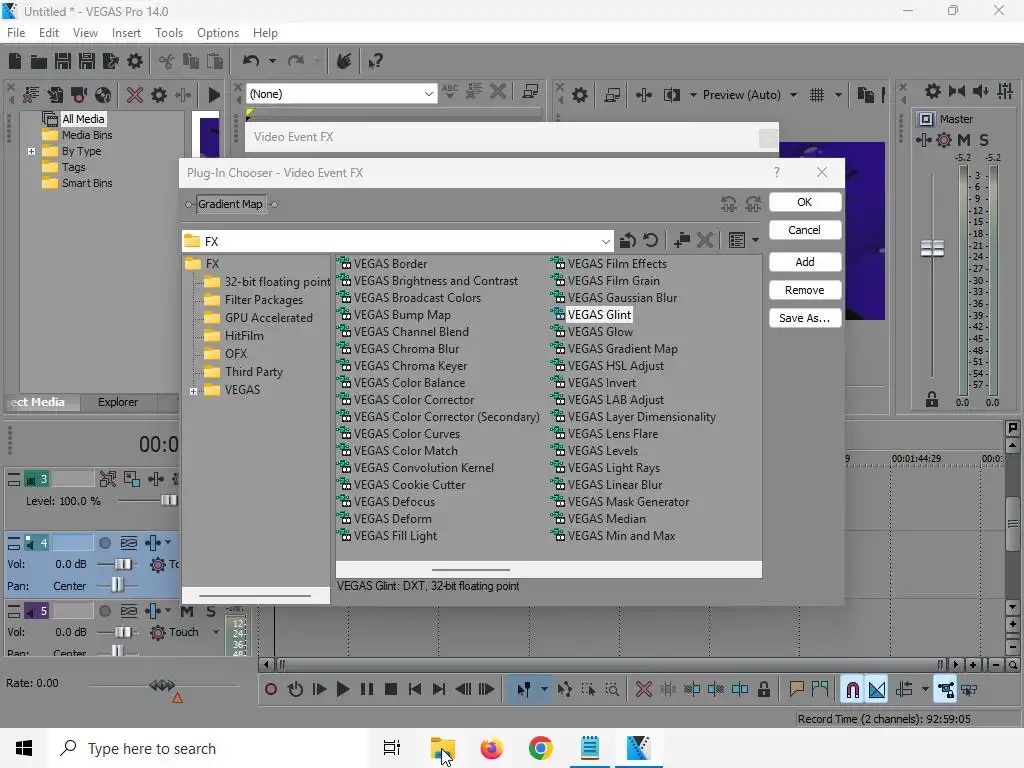The image size is (1024, 768).
Task: Click the Stop button in transport bar
Action: 391,689
